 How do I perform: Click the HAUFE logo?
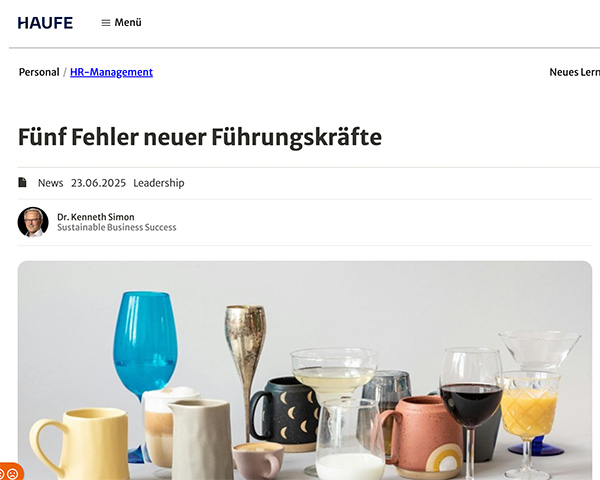coord(45,23)
